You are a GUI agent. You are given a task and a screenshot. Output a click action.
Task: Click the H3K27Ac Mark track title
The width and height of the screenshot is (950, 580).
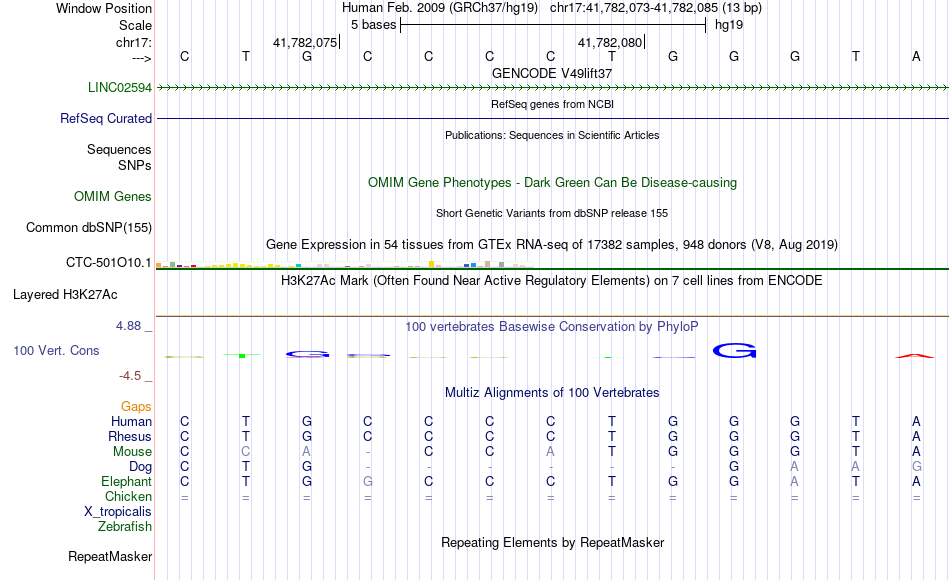(x=552, y=281)
